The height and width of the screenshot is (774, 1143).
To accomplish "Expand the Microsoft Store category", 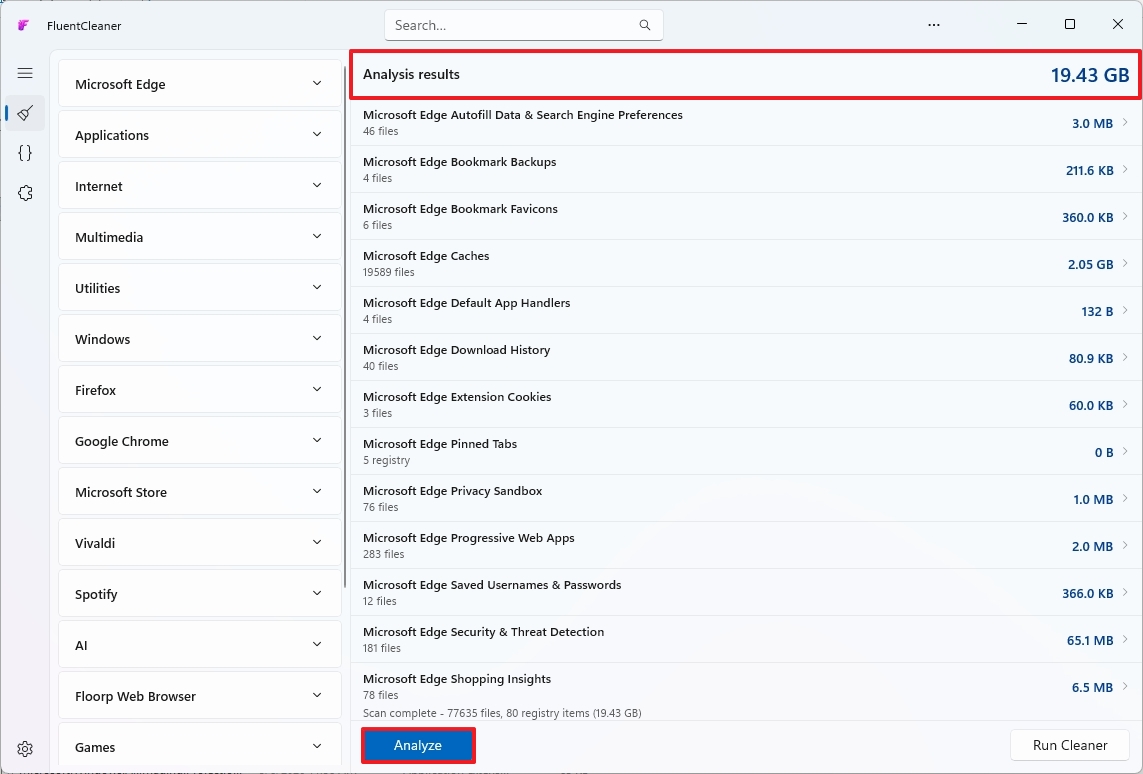I will coord(200,492).
